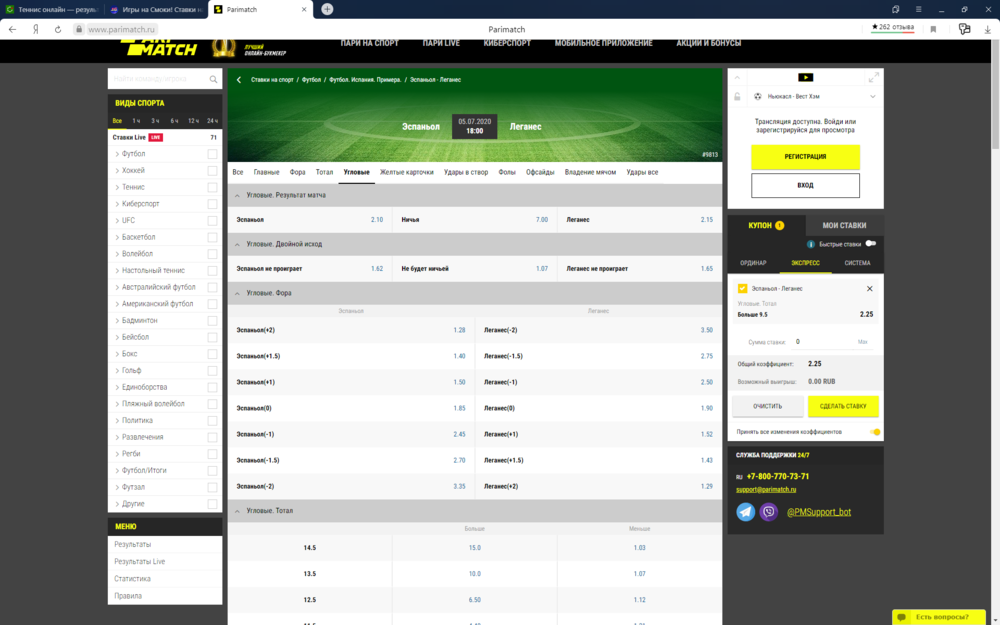Click the team search input field
The image size is (1000, 625).
[x=159, y=79]
